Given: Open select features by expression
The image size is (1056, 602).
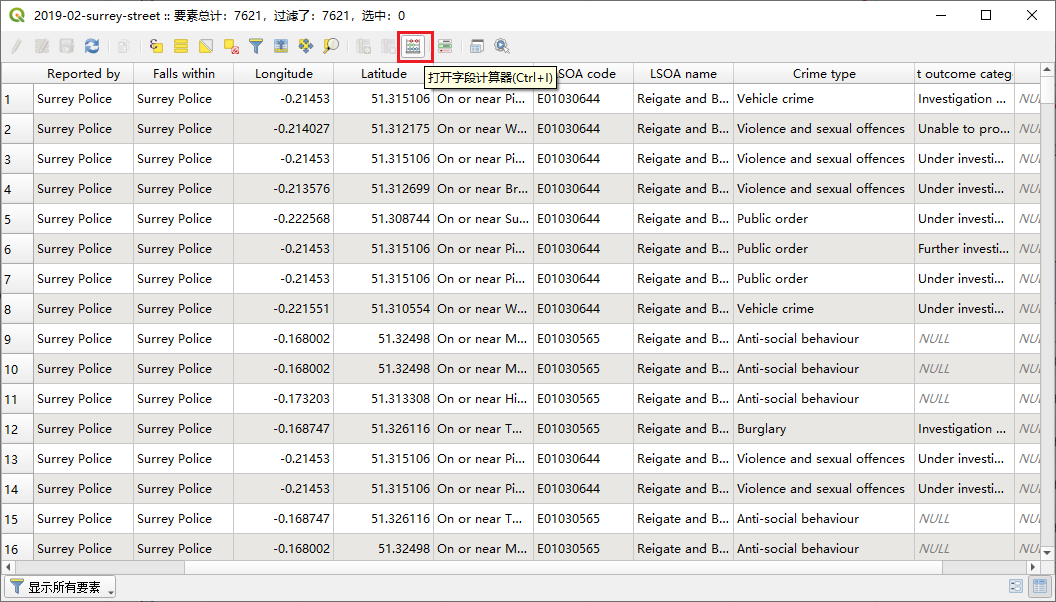Looking at the screenshot, I should [156, 46].
